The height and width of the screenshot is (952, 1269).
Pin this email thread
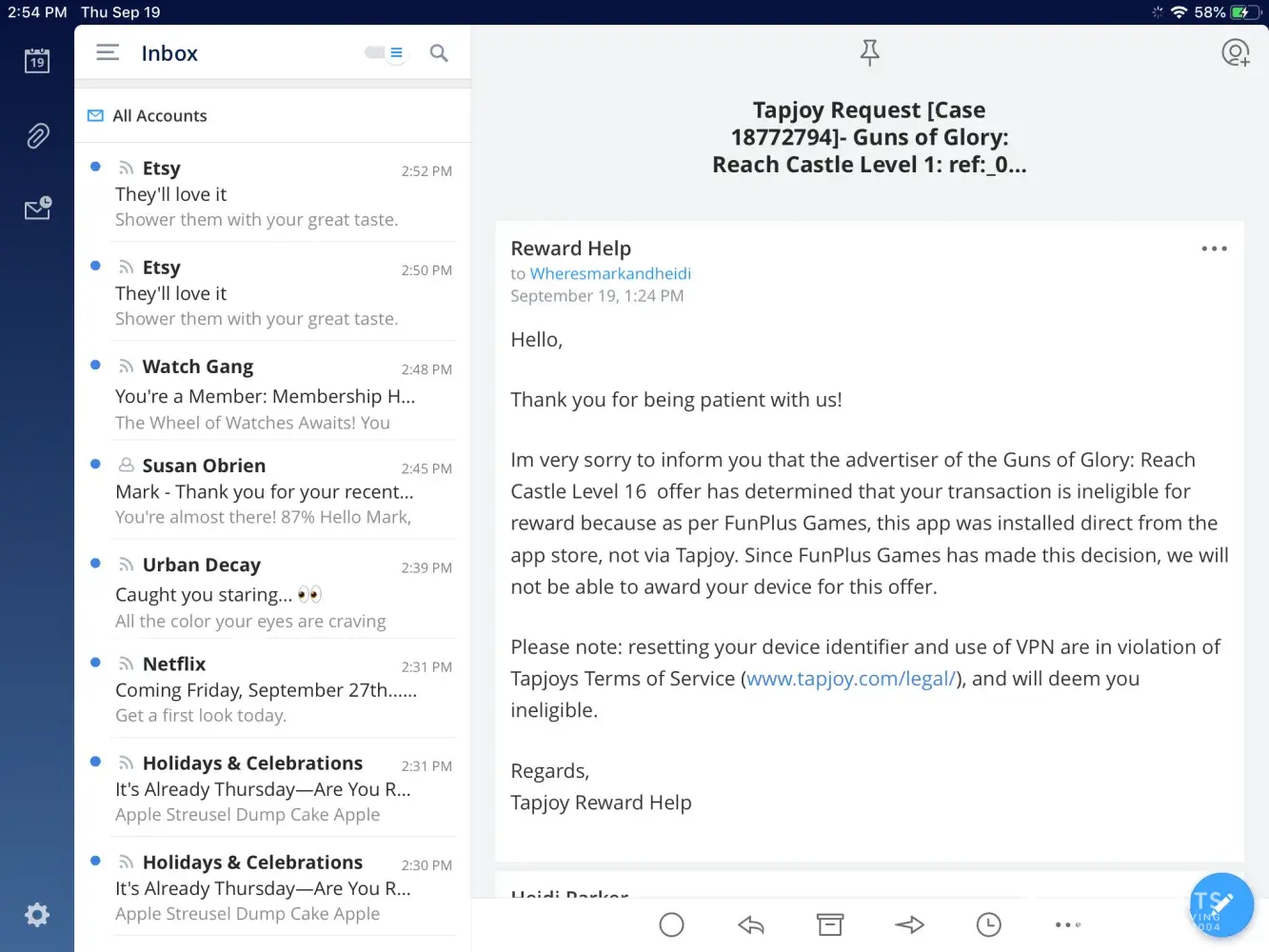click(x=869, y=52)
